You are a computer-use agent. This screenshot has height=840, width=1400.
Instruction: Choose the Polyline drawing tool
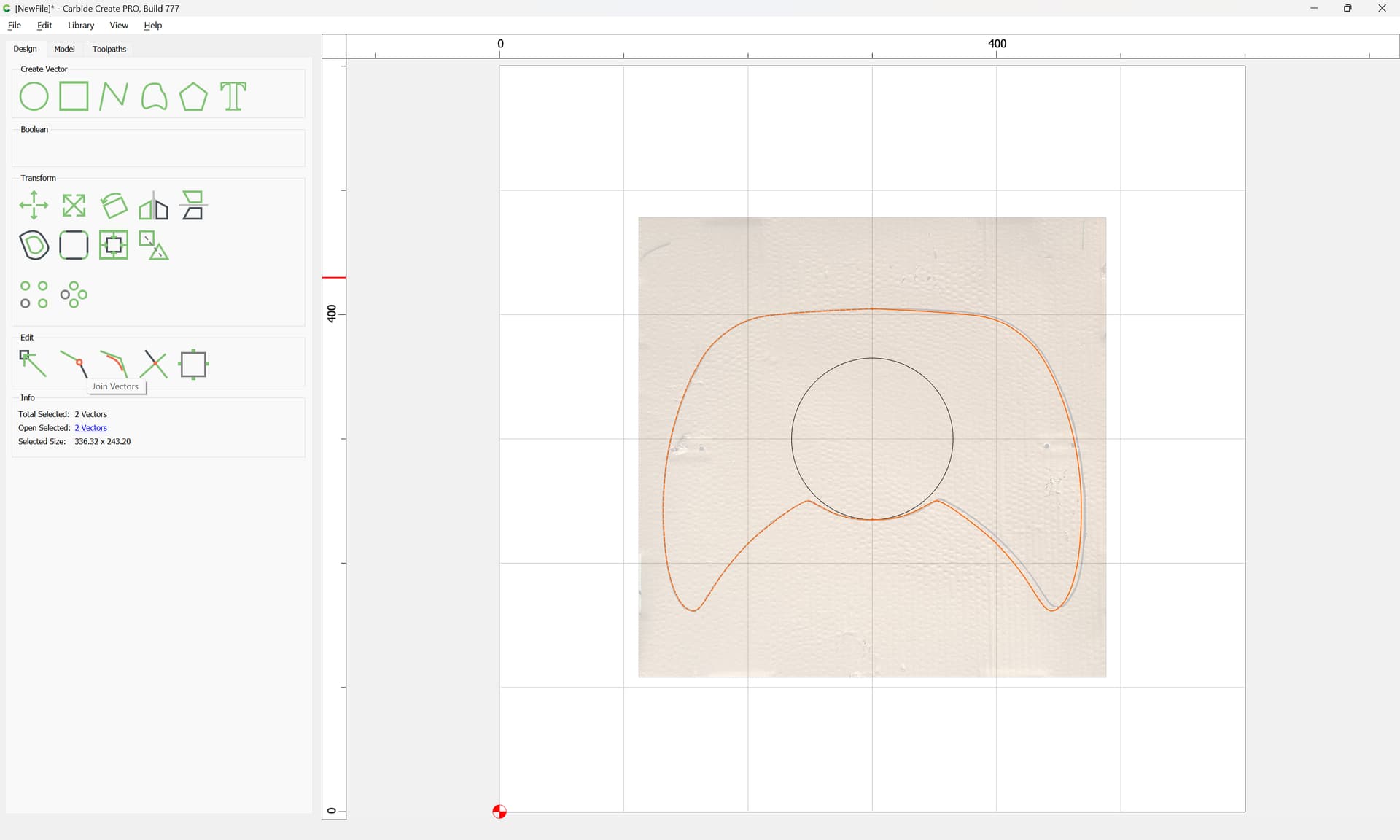tap(113, 96)
